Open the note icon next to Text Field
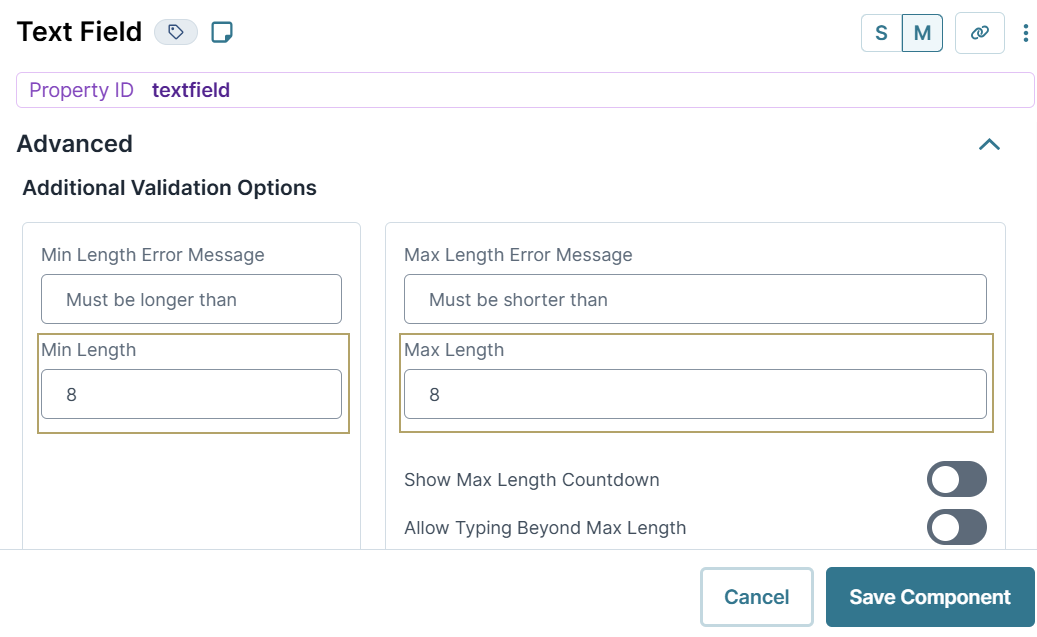This screenshot has height=637, width=1037. point(222,32)
